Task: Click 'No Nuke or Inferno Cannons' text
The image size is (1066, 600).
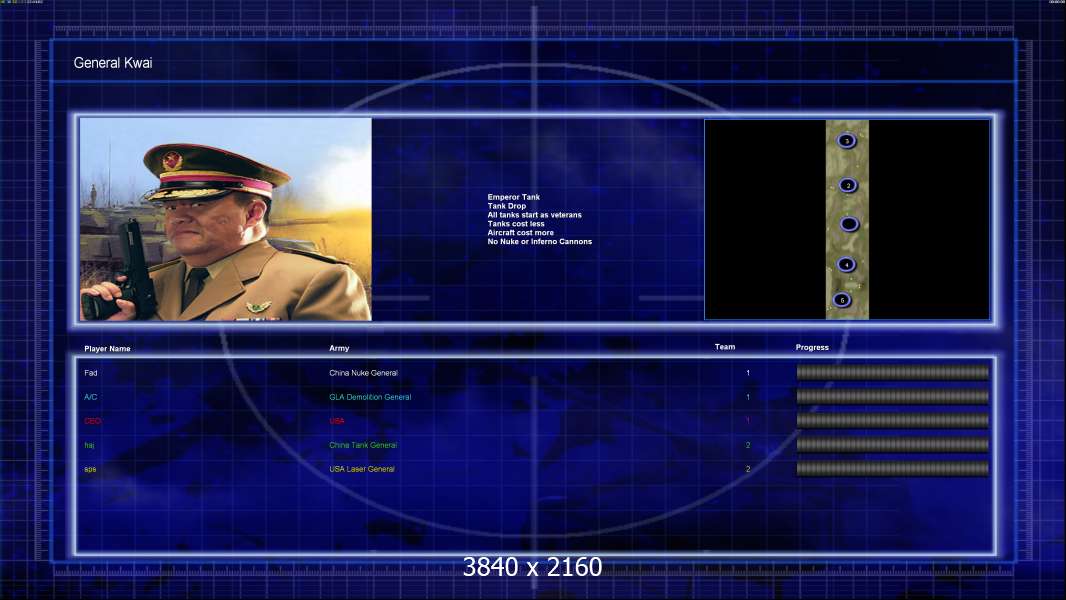Action: pos(539,241)
